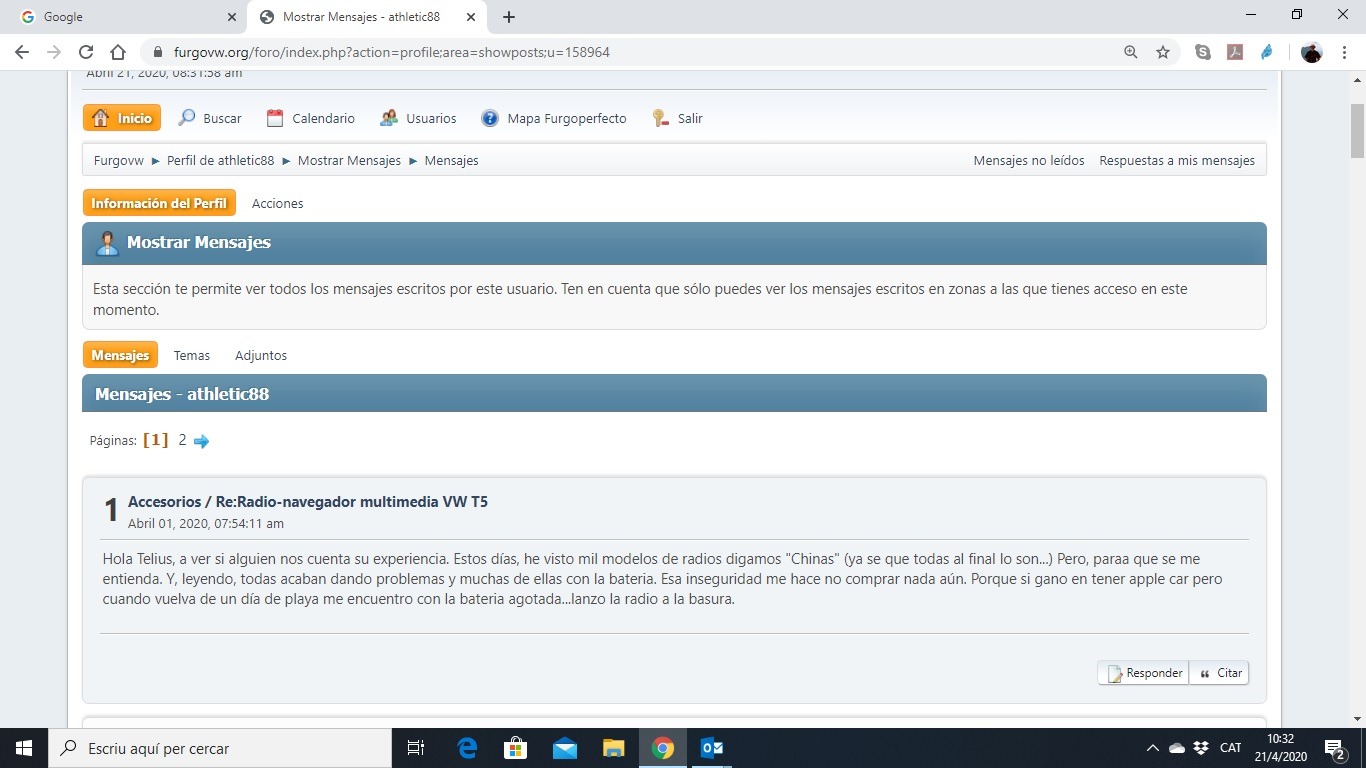This screenshot has width=1366, height=768.
Task: Open the Buscar search menu item
Action: (210, 118)
